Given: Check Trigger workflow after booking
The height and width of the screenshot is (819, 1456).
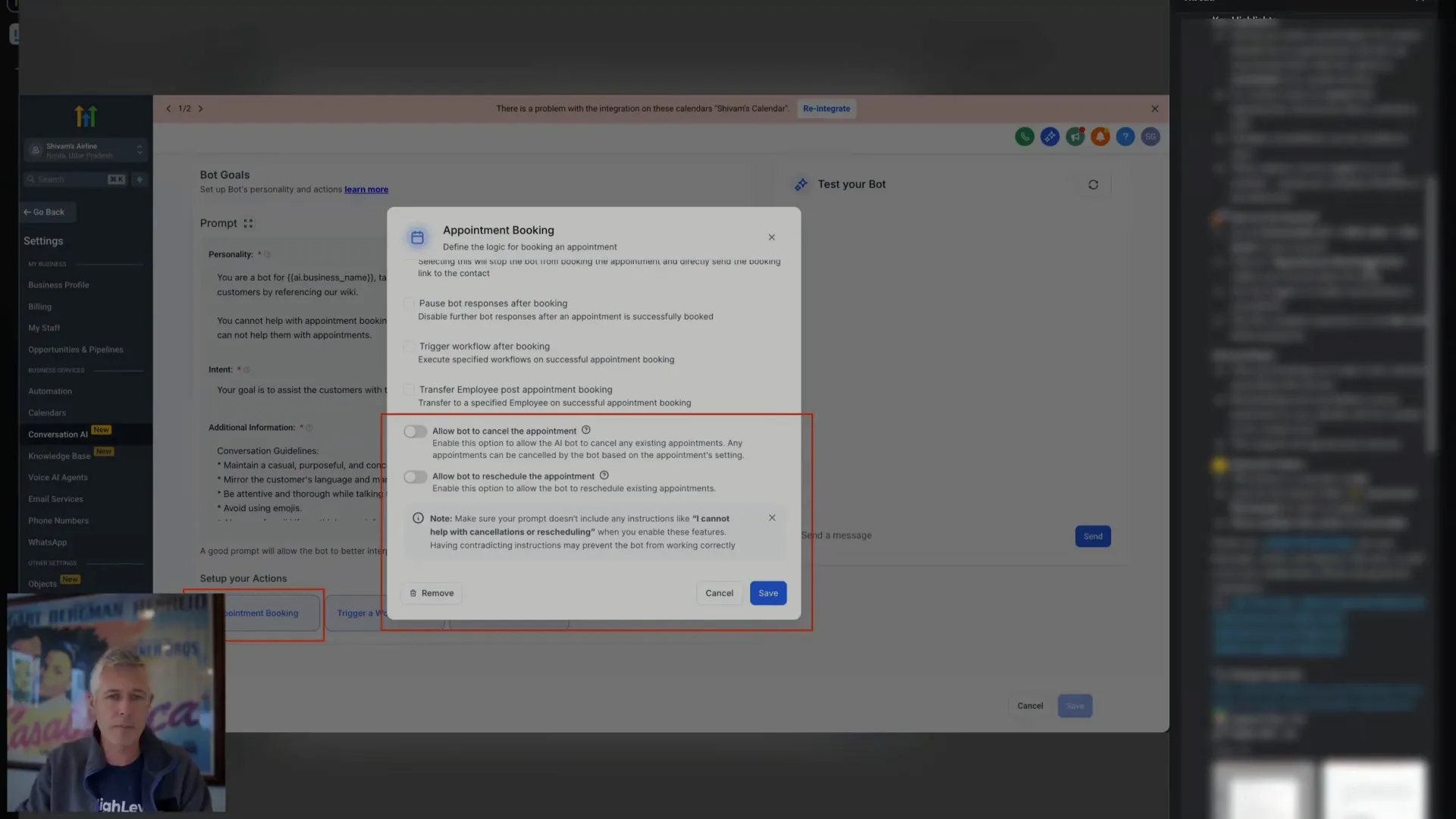Looking at the screenshot, I should [409, 347].
